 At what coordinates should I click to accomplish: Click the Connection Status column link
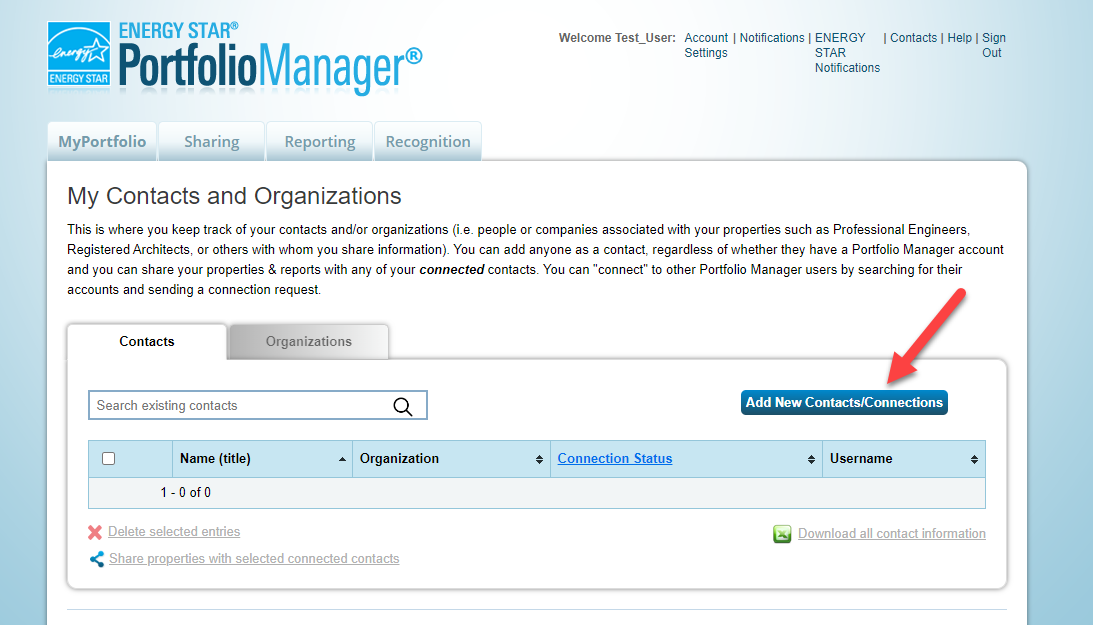[x=615, y=458]
